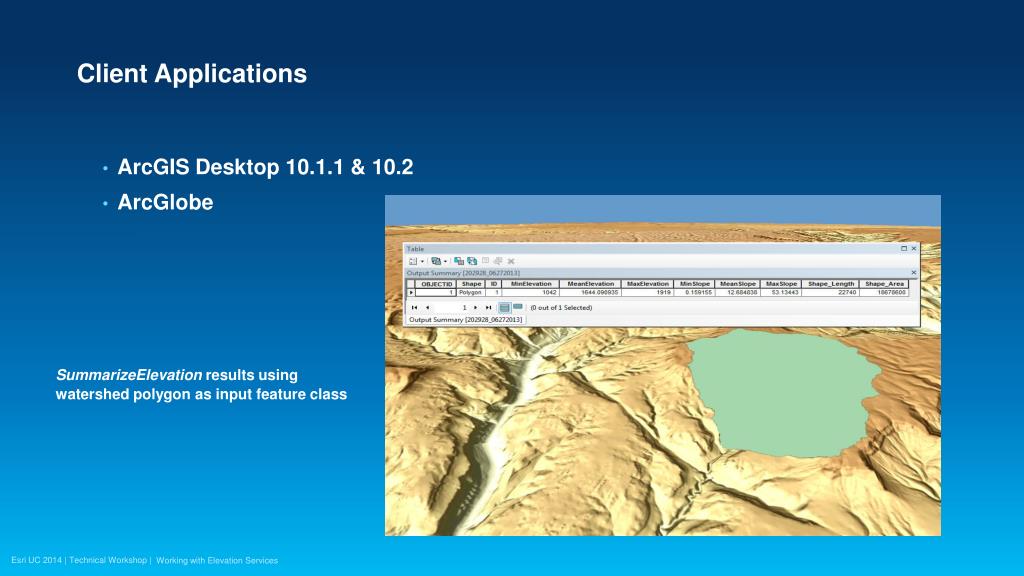Viewport: 1024px width, 576px height.
Task: Expand the Related Tables dropdown arrow
Action: [x=445, y=261]
